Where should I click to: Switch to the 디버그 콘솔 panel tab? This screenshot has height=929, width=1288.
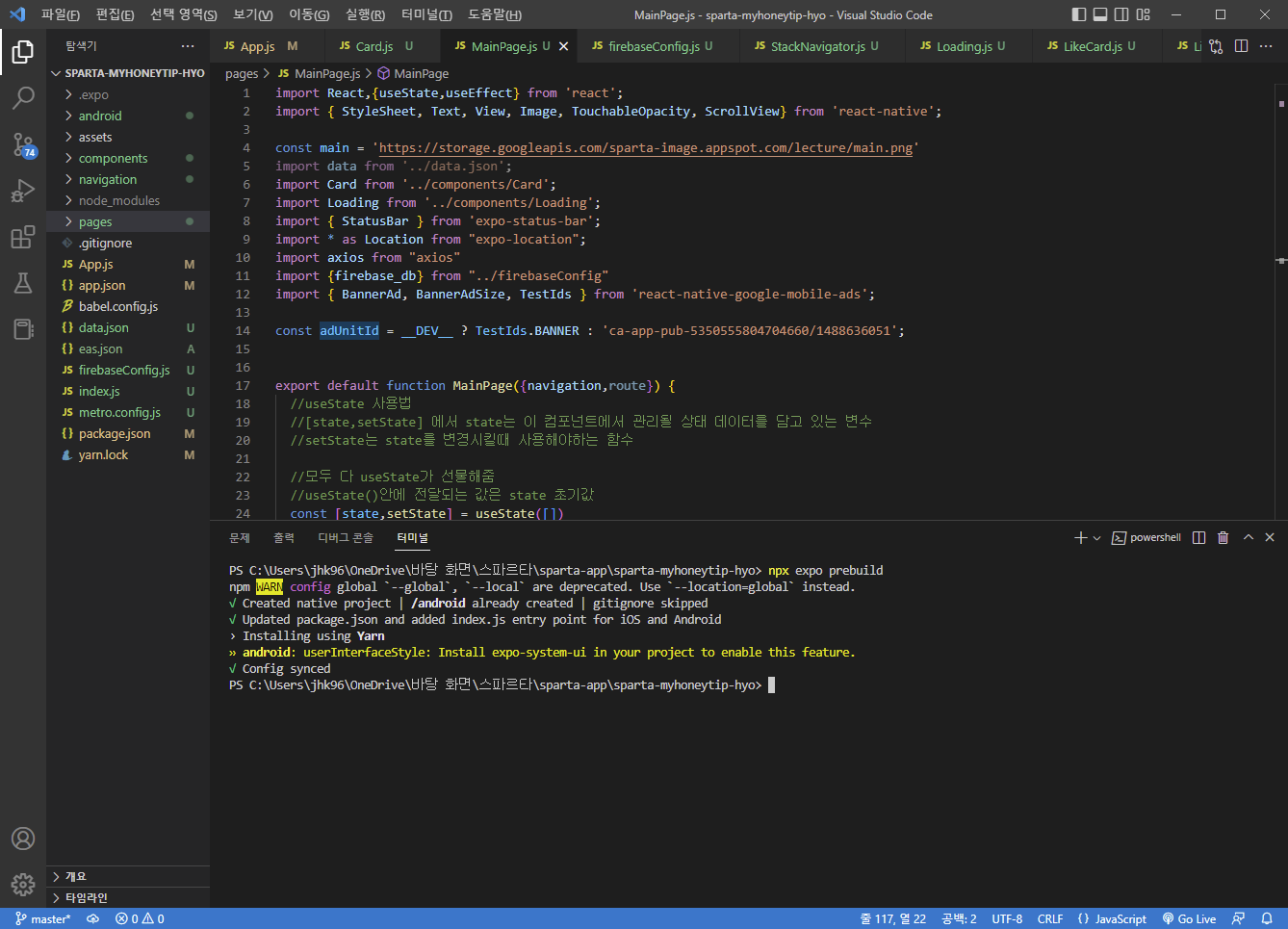click(346, 538)
